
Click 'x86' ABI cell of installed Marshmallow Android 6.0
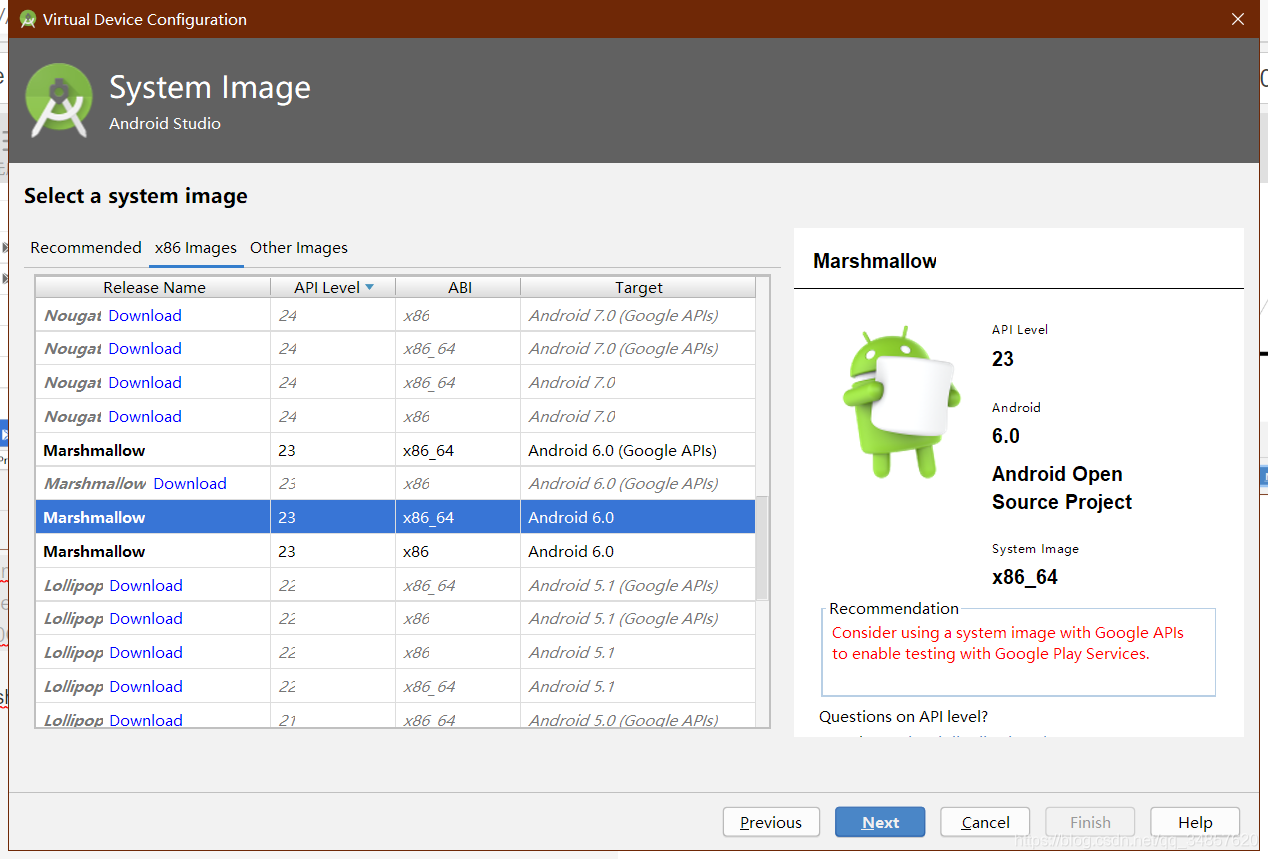point(458,552)
